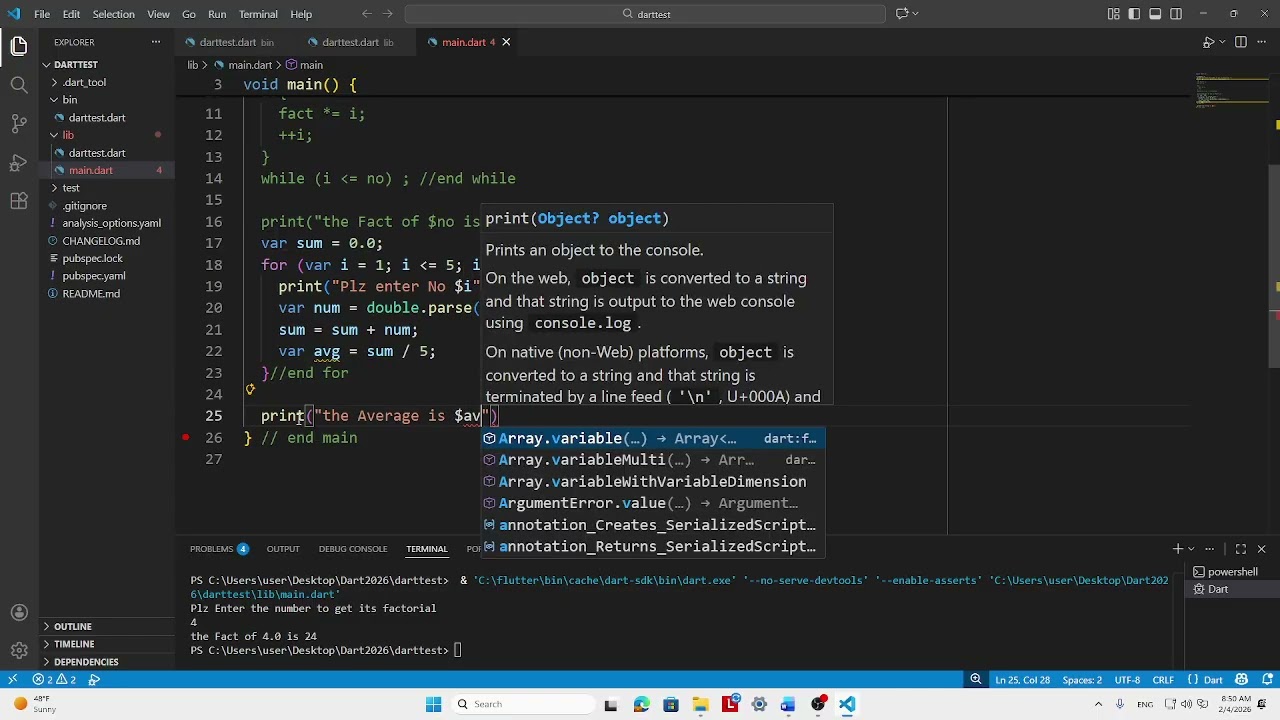Click the Run or Debug play icon
The height and width of the screenshot is (720, 1280).
point(1208,42)
